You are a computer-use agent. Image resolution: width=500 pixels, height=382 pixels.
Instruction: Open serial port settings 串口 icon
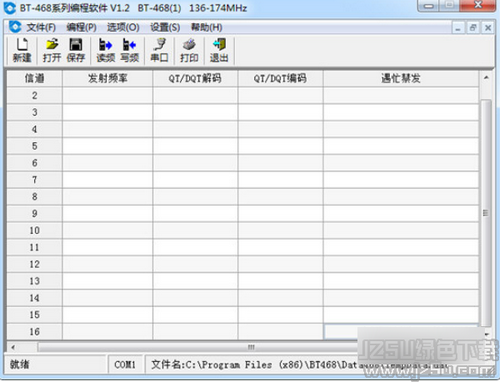click(159, 50)
